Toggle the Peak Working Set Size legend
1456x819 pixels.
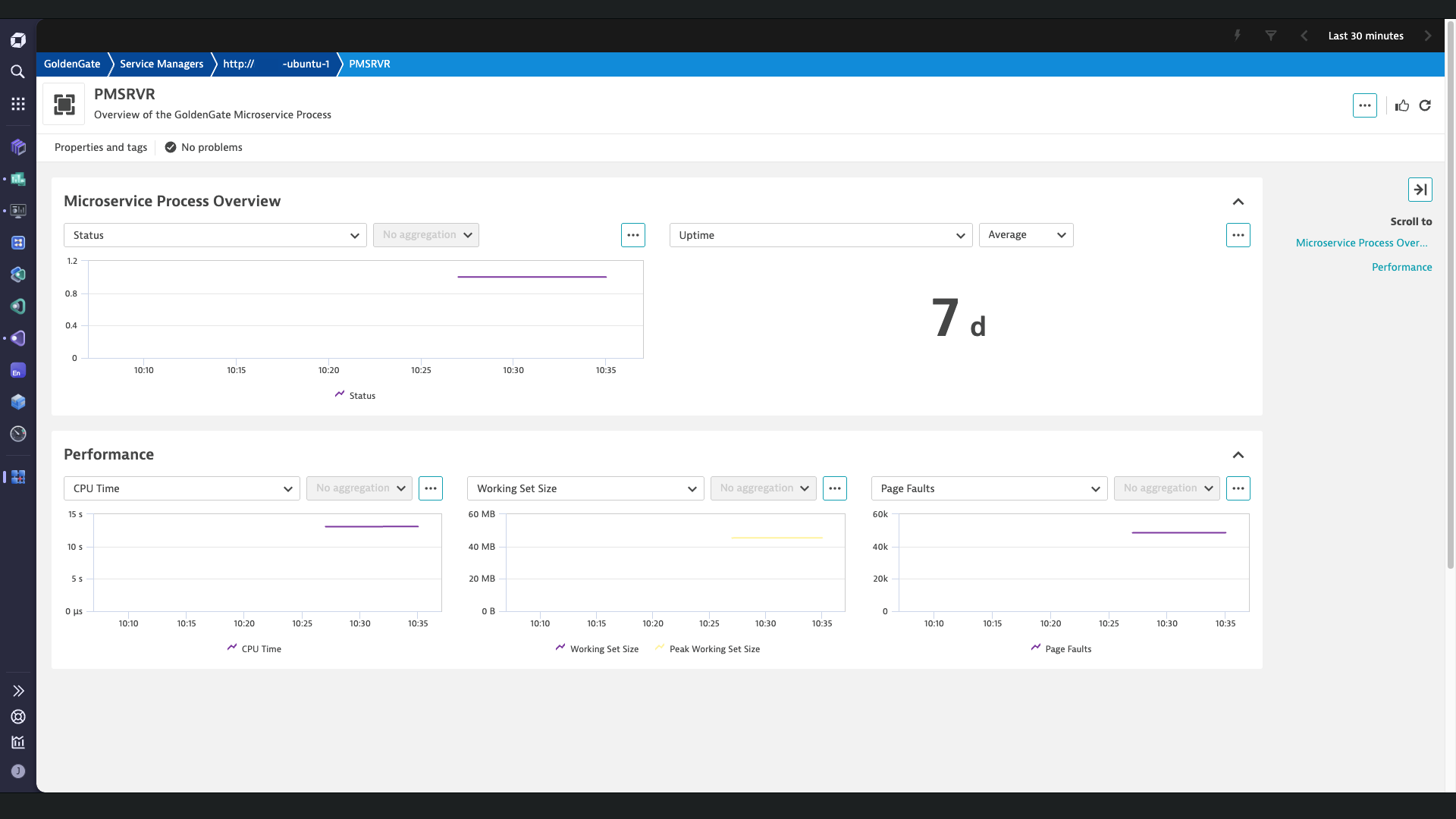(x=708, y=648)
